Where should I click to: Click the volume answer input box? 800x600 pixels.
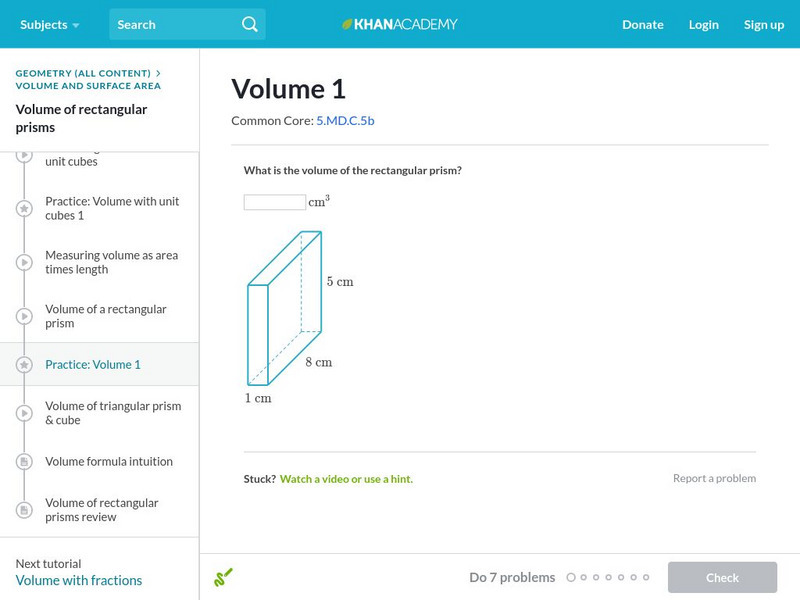pyautogui.click(x=275, y=202)
